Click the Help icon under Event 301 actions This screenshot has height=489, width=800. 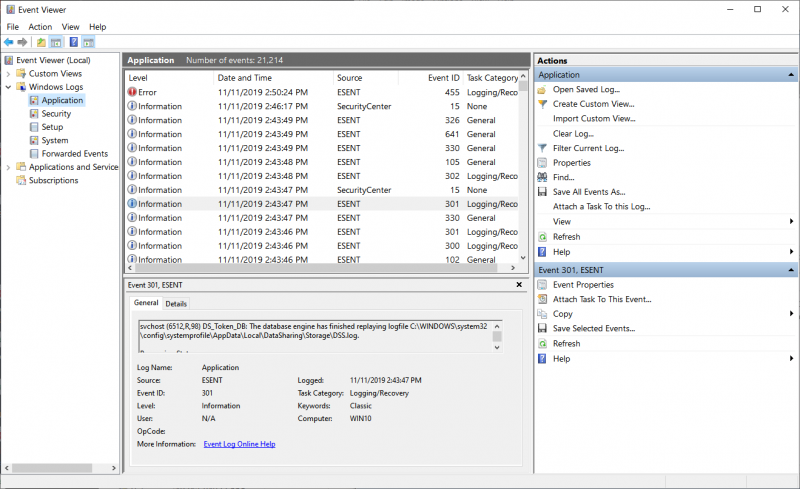pos(542,359)
